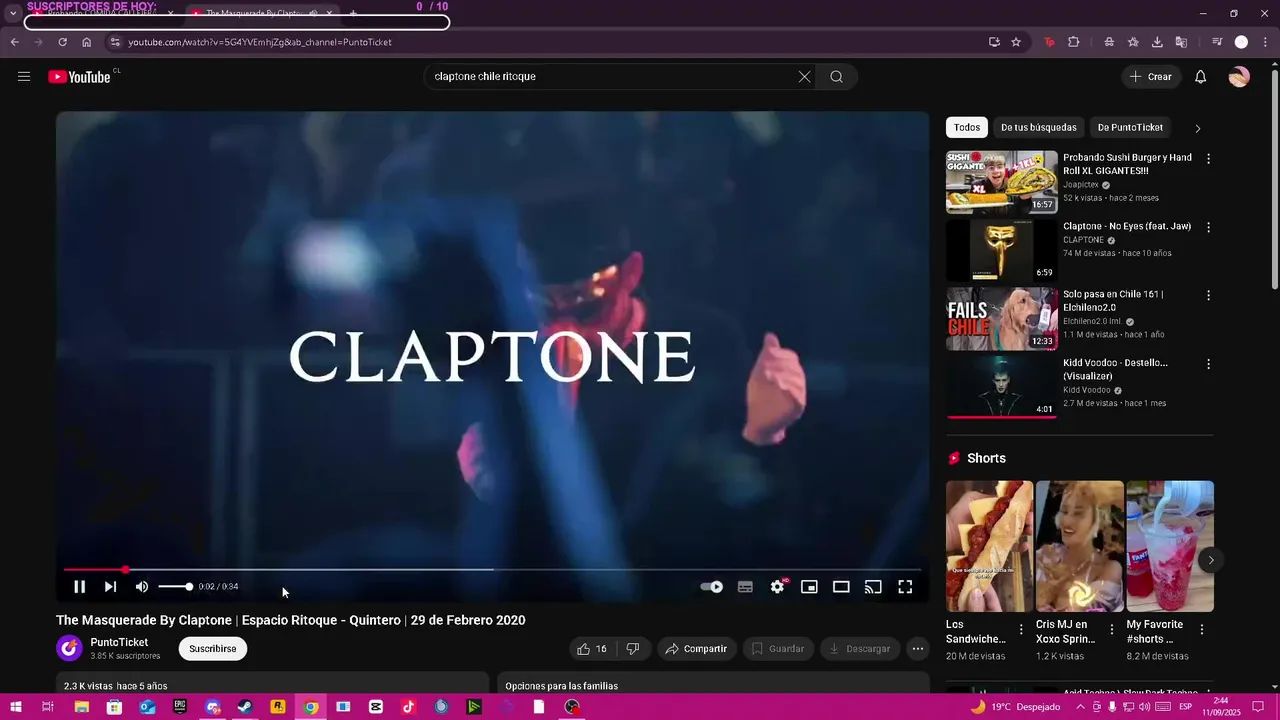This screenshot has height=720, width=1280.
Task: Open Epic Games launcher from taskbar
Action: (x=180, y=707)
